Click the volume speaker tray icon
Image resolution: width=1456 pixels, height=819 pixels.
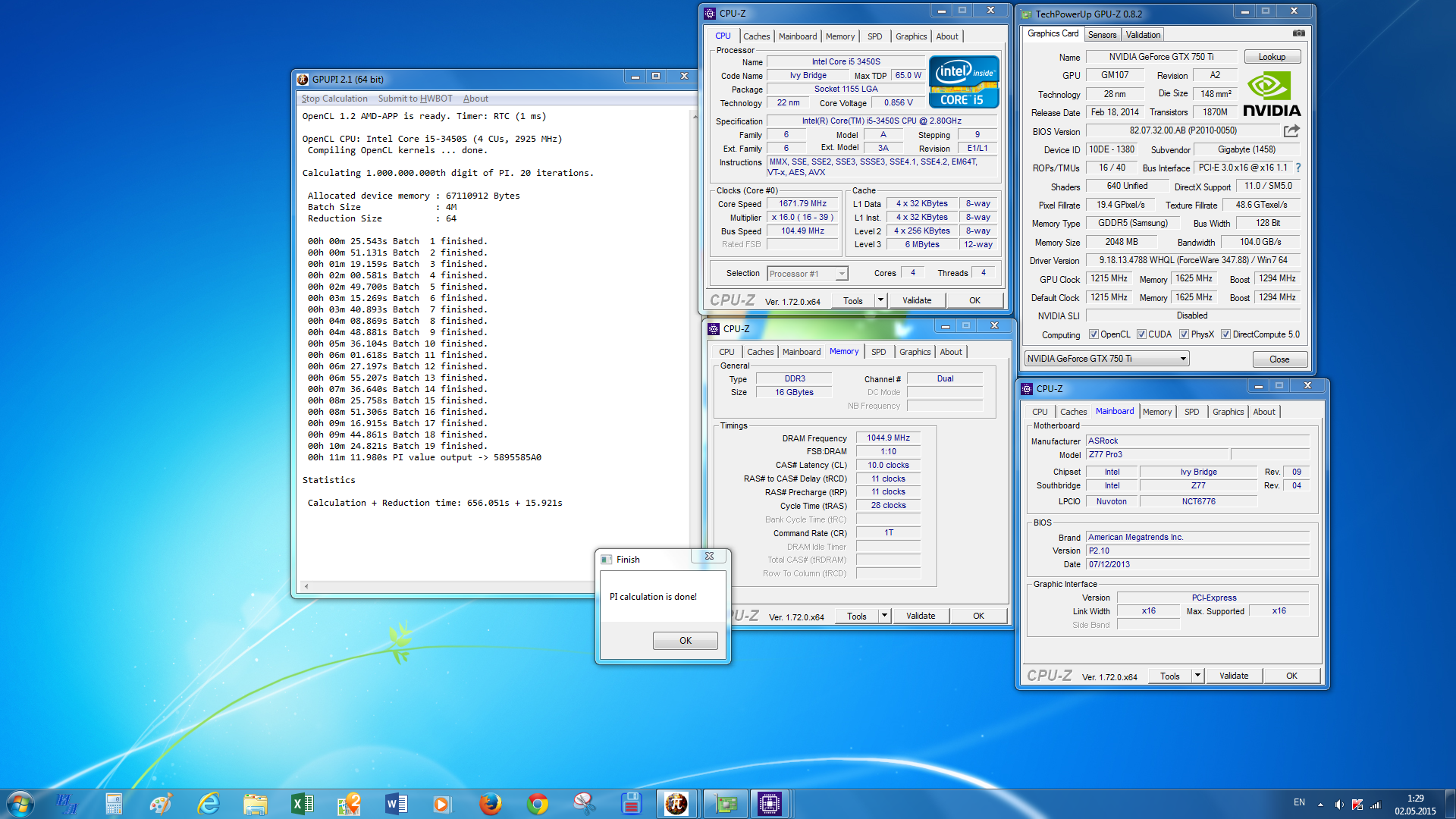(x=1339, y=804)
